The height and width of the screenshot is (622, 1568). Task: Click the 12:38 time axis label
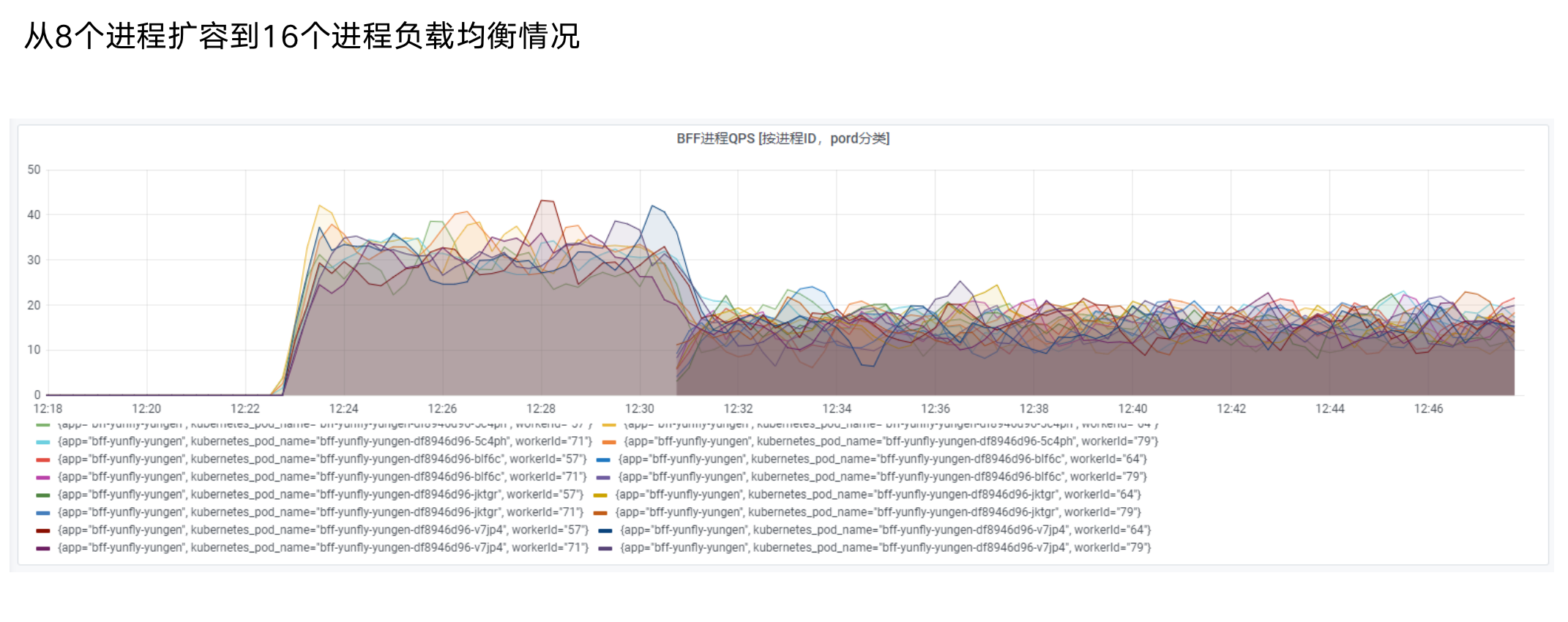coord(1034,408)
